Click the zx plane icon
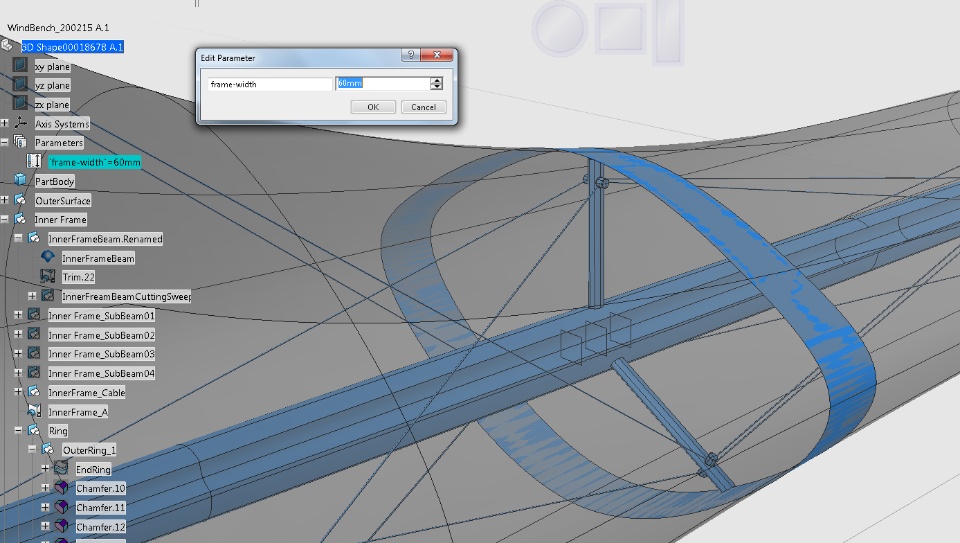The width and height of the screenshot is (960, 543). (20, 103)
